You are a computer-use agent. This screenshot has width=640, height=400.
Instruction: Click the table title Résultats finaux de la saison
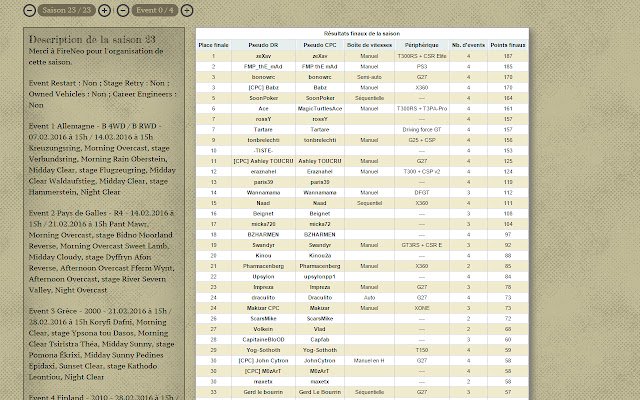(x=362, y=33)
